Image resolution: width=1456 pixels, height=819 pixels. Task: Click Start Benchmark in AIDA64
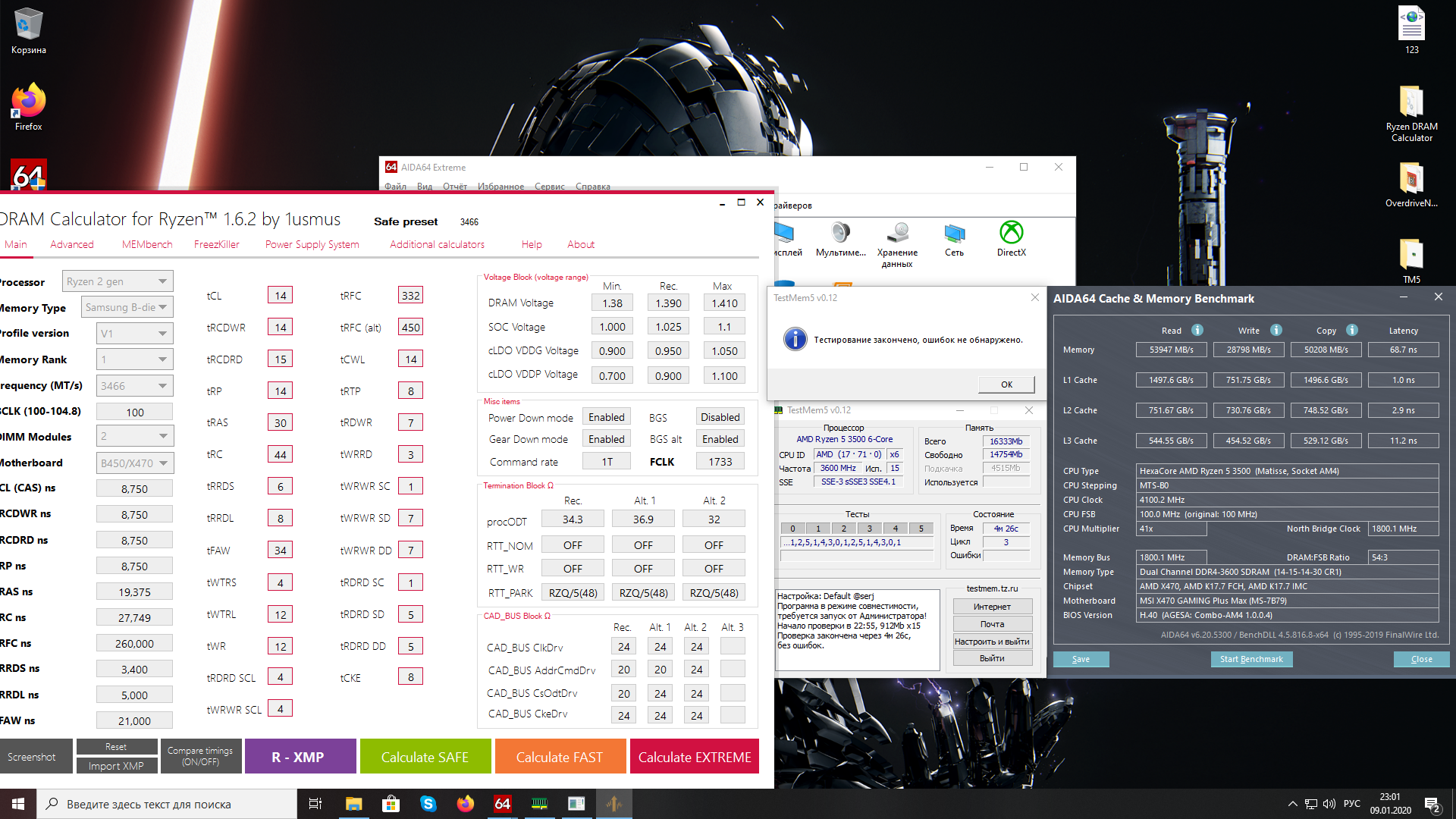click(1251, 659)
